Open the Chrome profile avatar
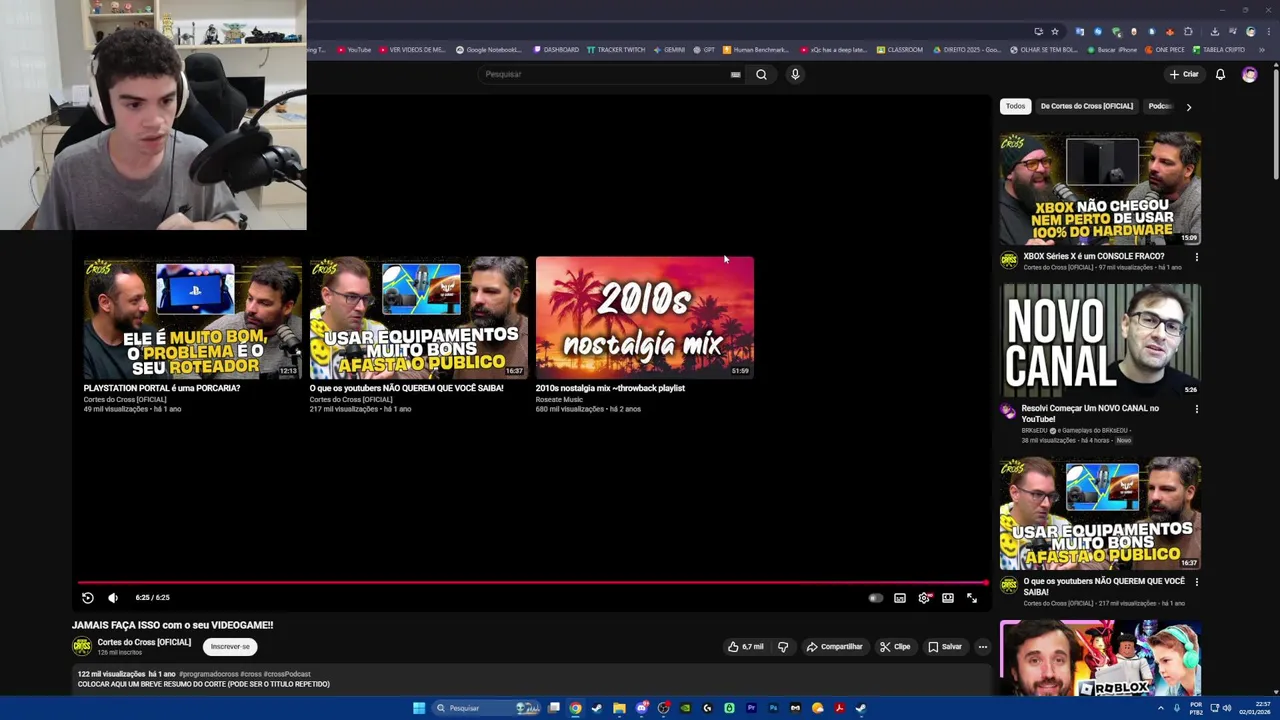The height and width of the screenshot is (720, 1280). click(x=1250, y=31)
